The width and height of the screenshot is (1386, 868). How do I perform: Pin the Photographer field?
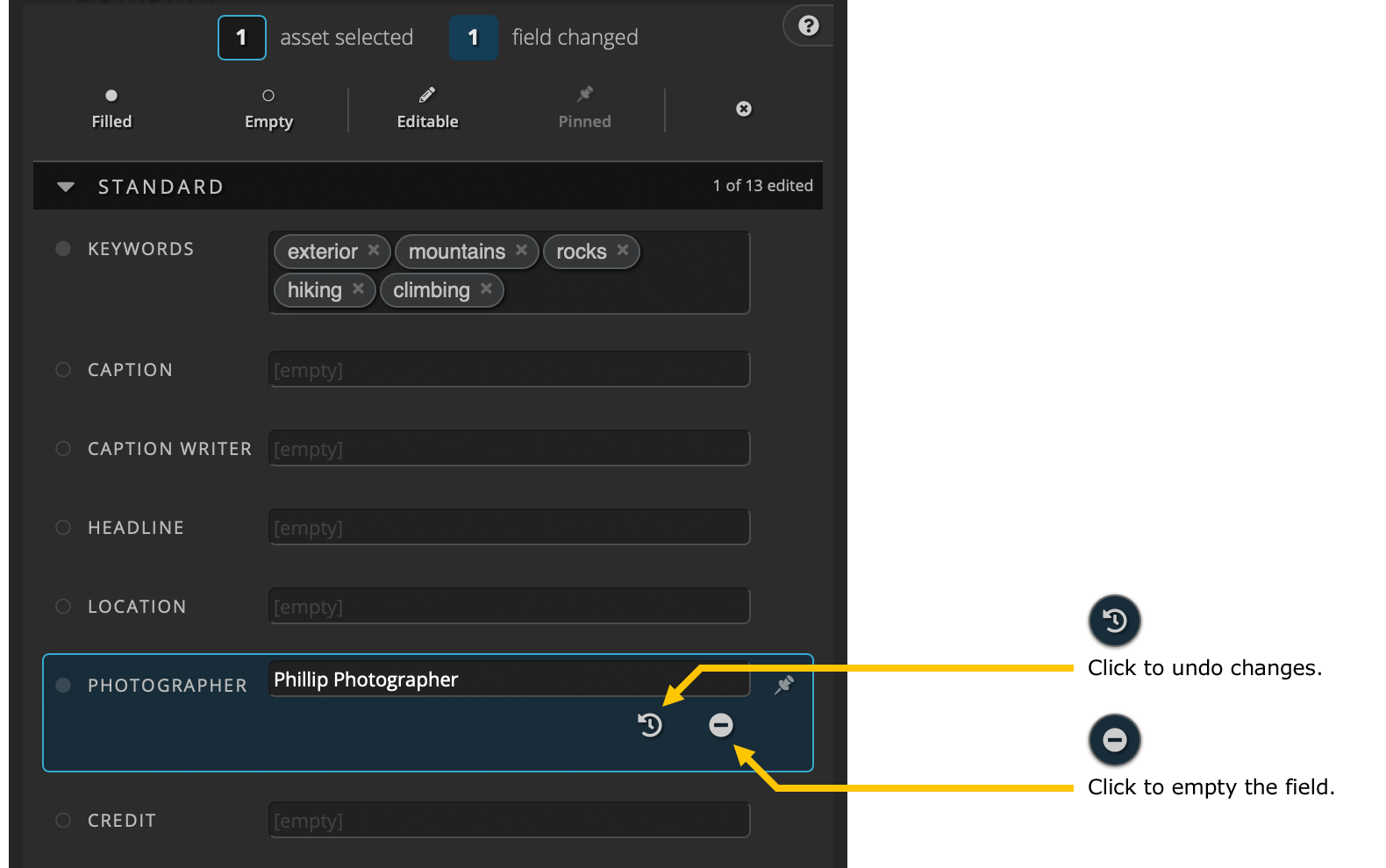784,685
